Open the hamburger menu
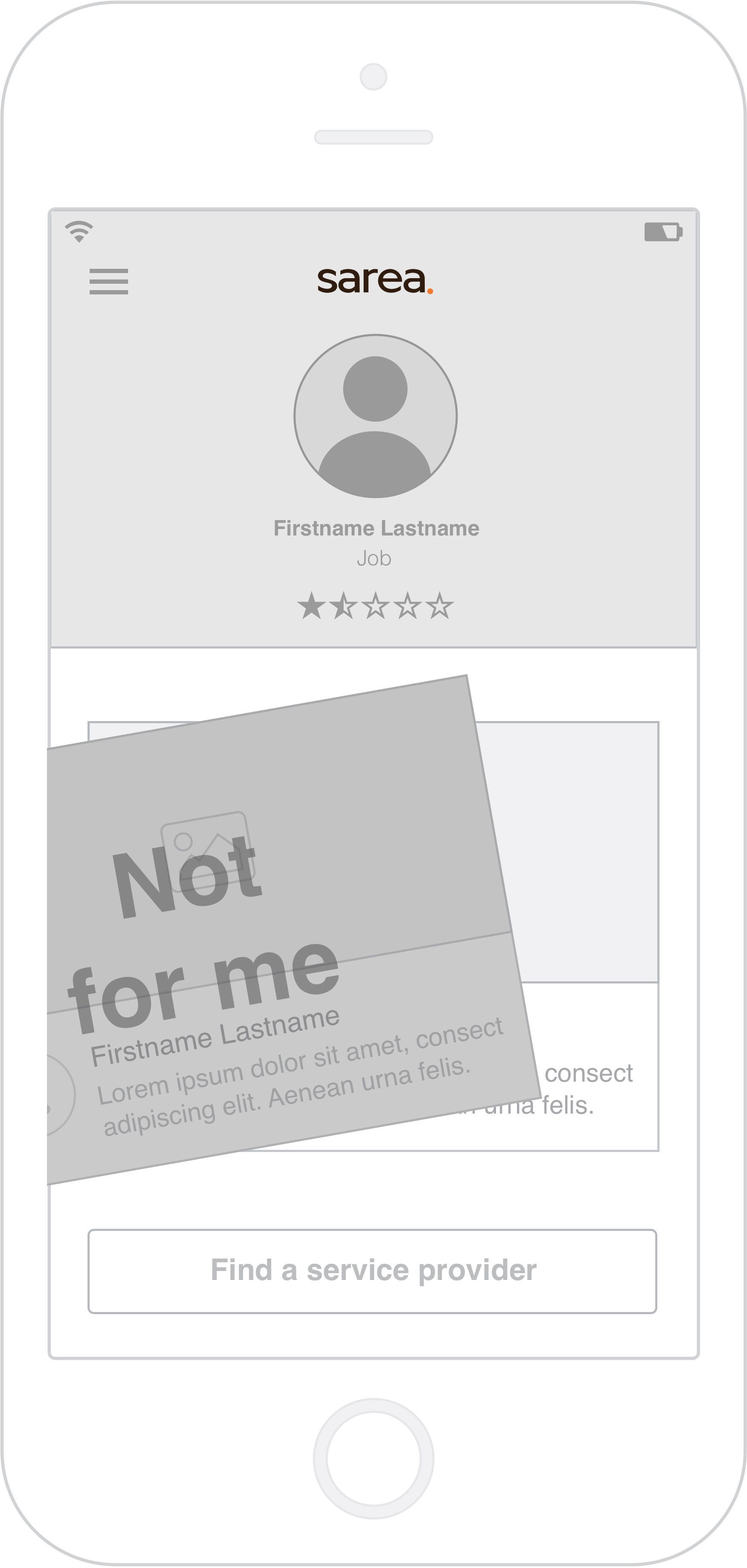Image resolution: width=747 pixels, height=1568 pixels. pyautogui.click(x=108, y=281)
